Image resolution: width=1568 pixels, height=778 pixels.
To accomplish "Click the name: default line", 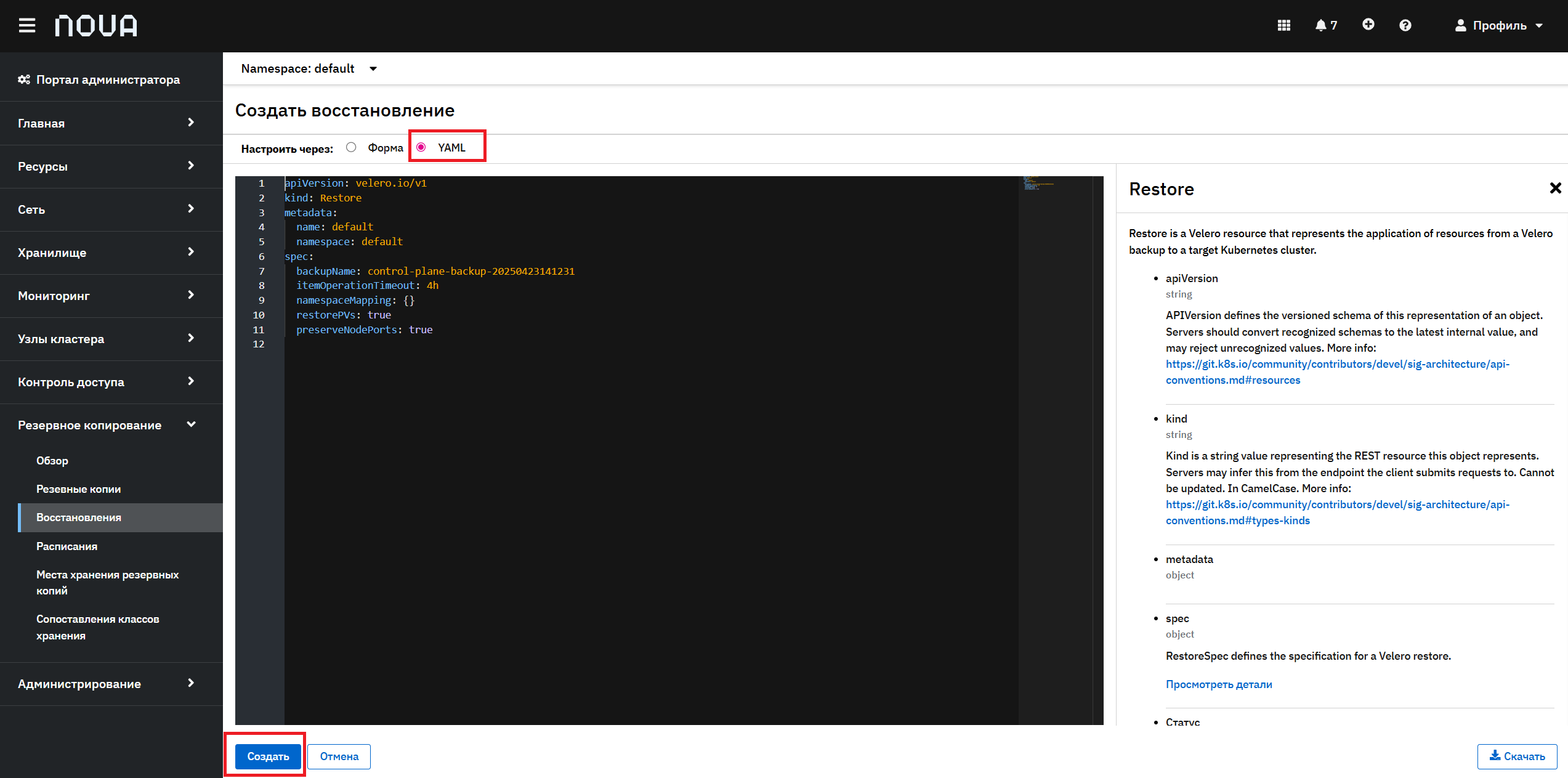I will (334, 227).
